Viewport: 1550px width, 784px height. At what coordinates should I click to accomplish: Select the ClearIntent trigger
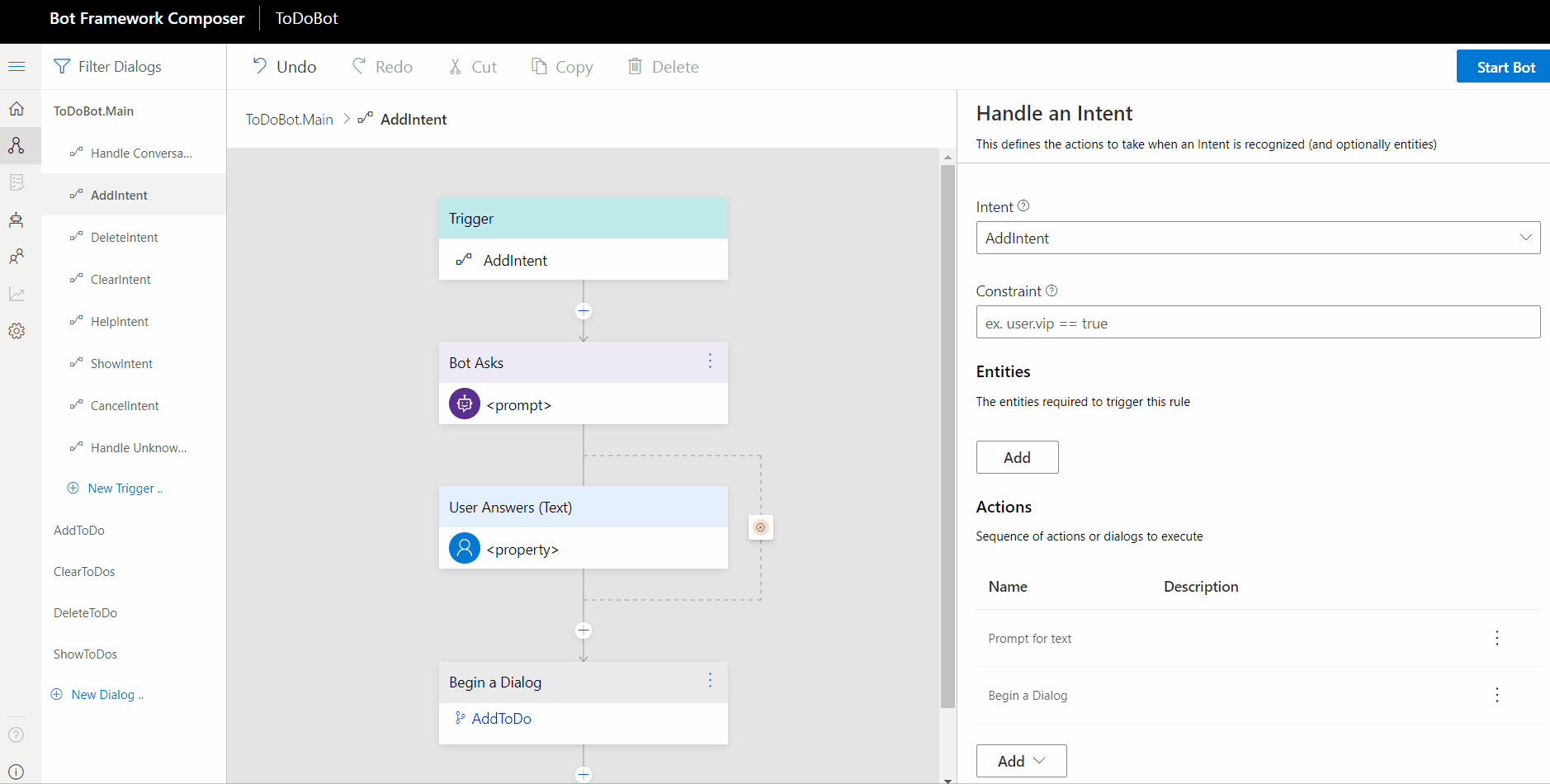[x=134, y=280]
